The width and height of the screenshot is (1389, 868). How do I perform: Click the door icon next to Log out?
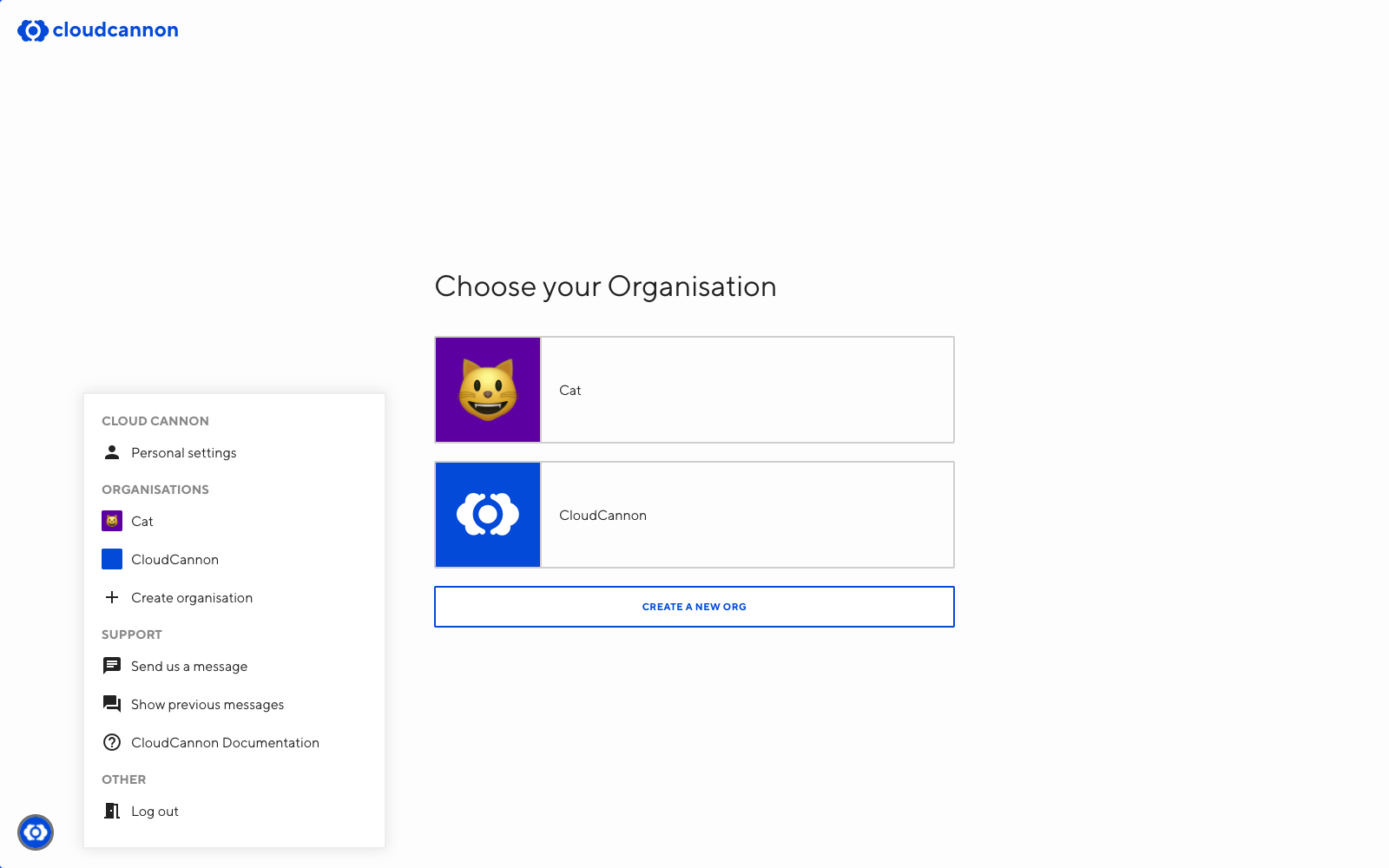click(x=112, y=811)
